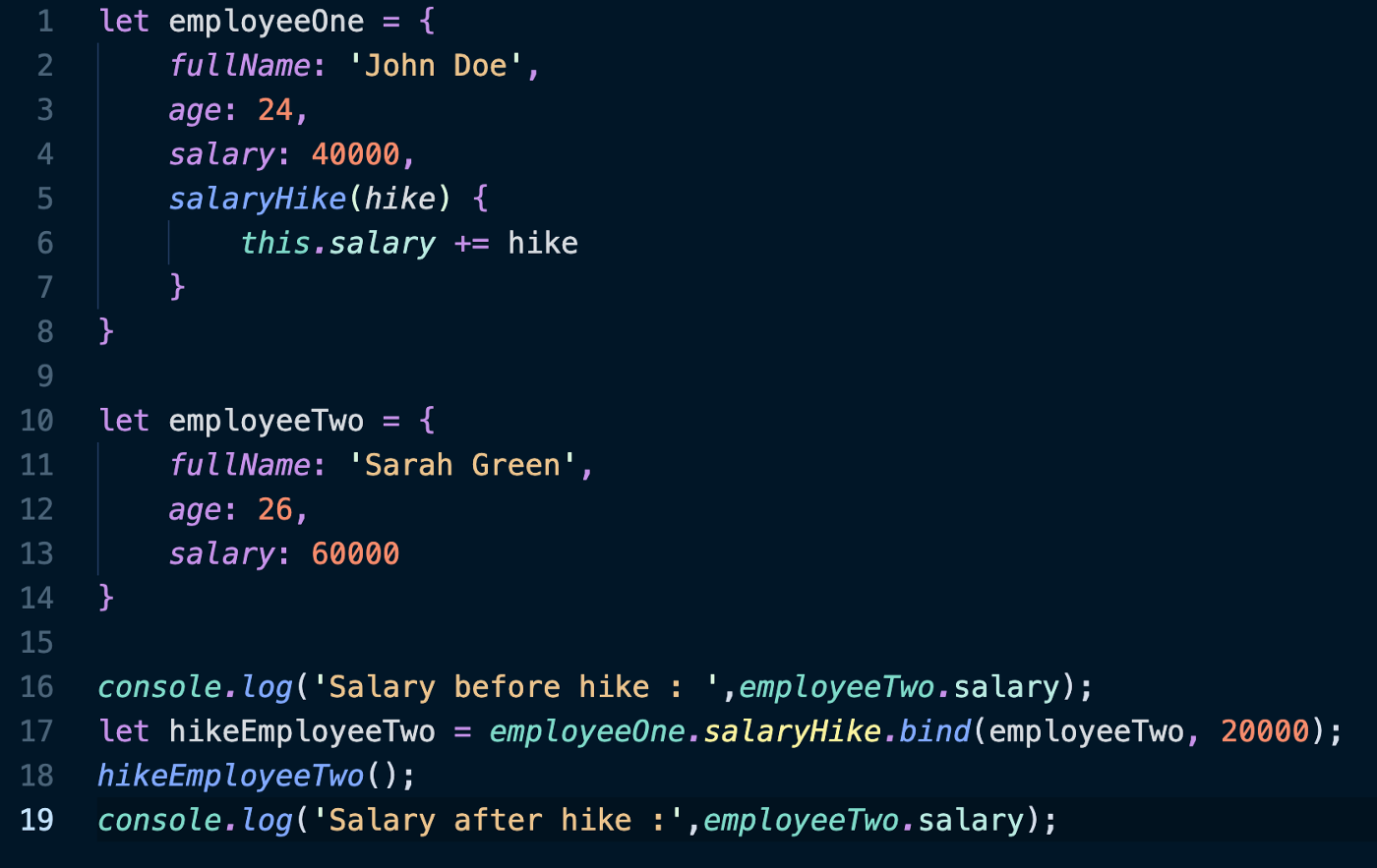Click the 'John Doe' string value
The image size is (1377, 868).
(x=436, y=66)
